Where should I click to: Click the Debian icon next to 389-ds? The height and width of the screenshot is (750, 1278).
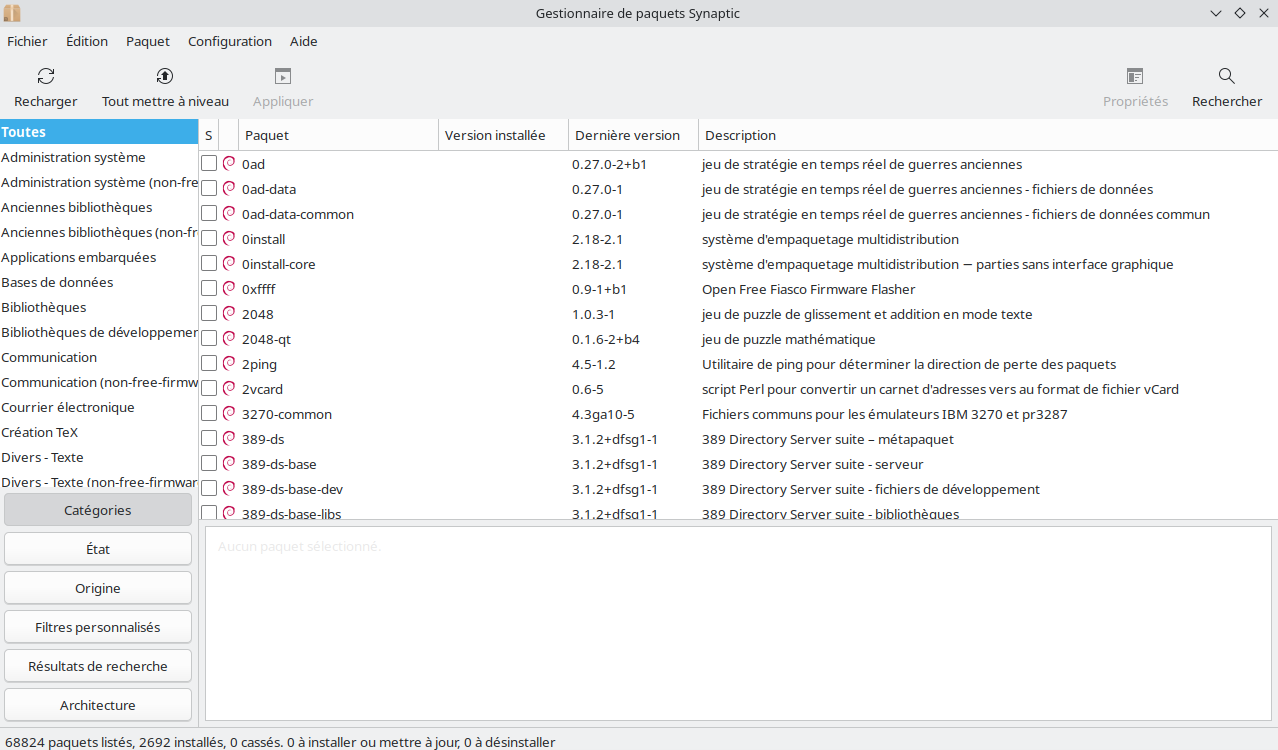(x=229, y=439)
